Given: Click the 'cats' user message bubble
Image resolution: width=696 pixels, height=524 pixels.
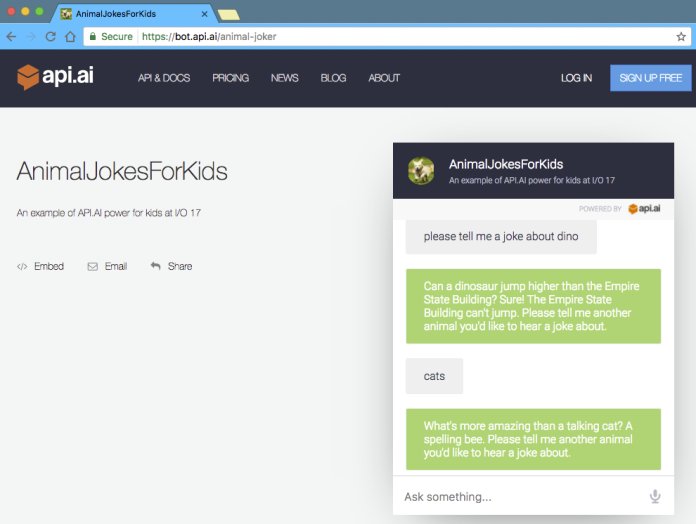Looking at the screenshot, I should pos(434,376).
